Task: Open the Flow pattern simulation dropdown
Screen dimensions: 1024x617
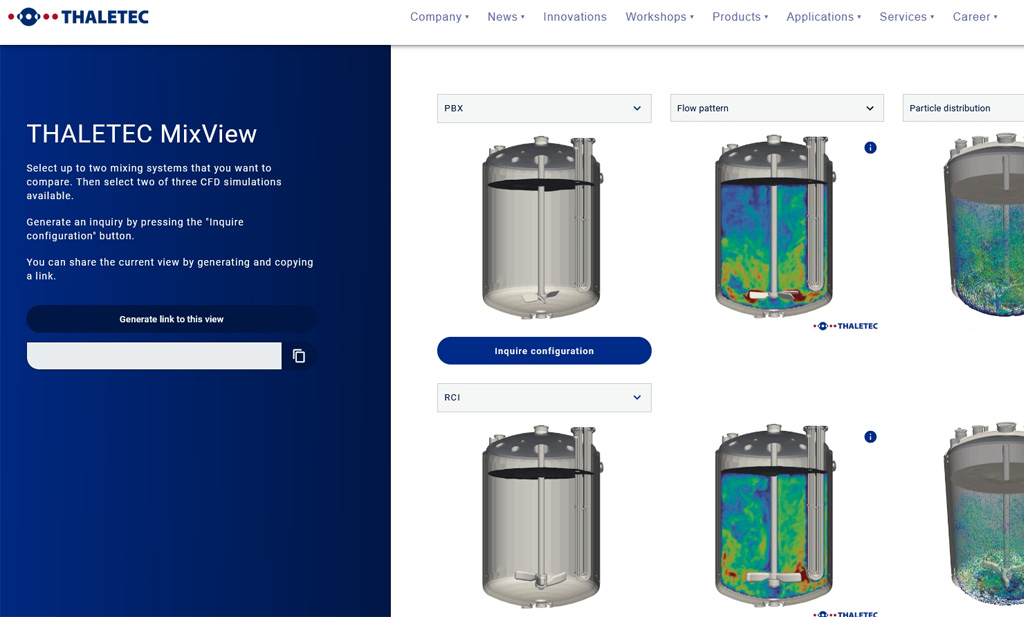Action: pyautogui.click(x=777, y=108)
